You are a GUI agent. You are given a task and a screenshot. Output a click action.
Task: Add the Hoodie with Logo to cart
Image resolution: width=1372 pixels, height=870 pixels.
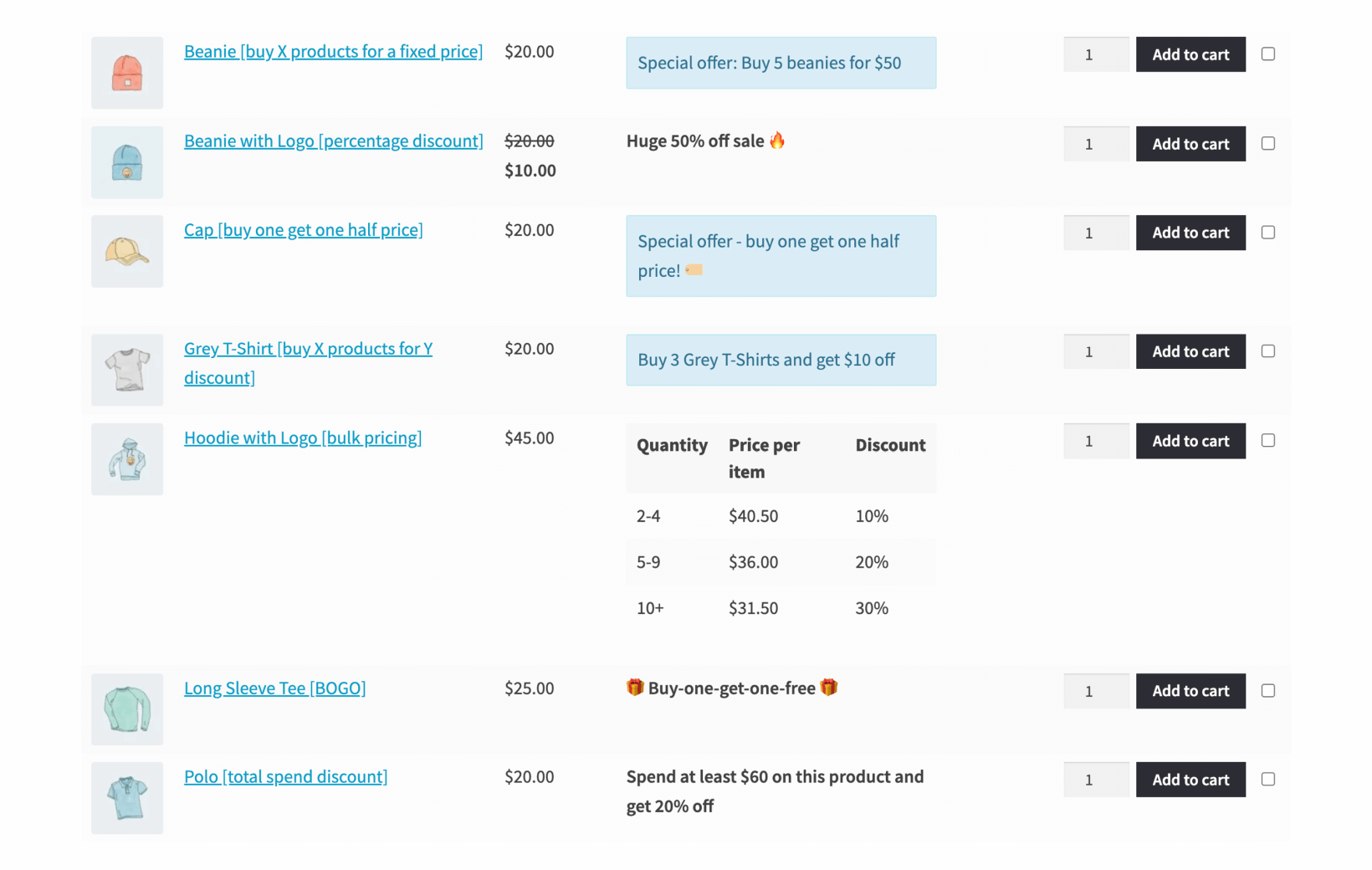pos(1190,441)
